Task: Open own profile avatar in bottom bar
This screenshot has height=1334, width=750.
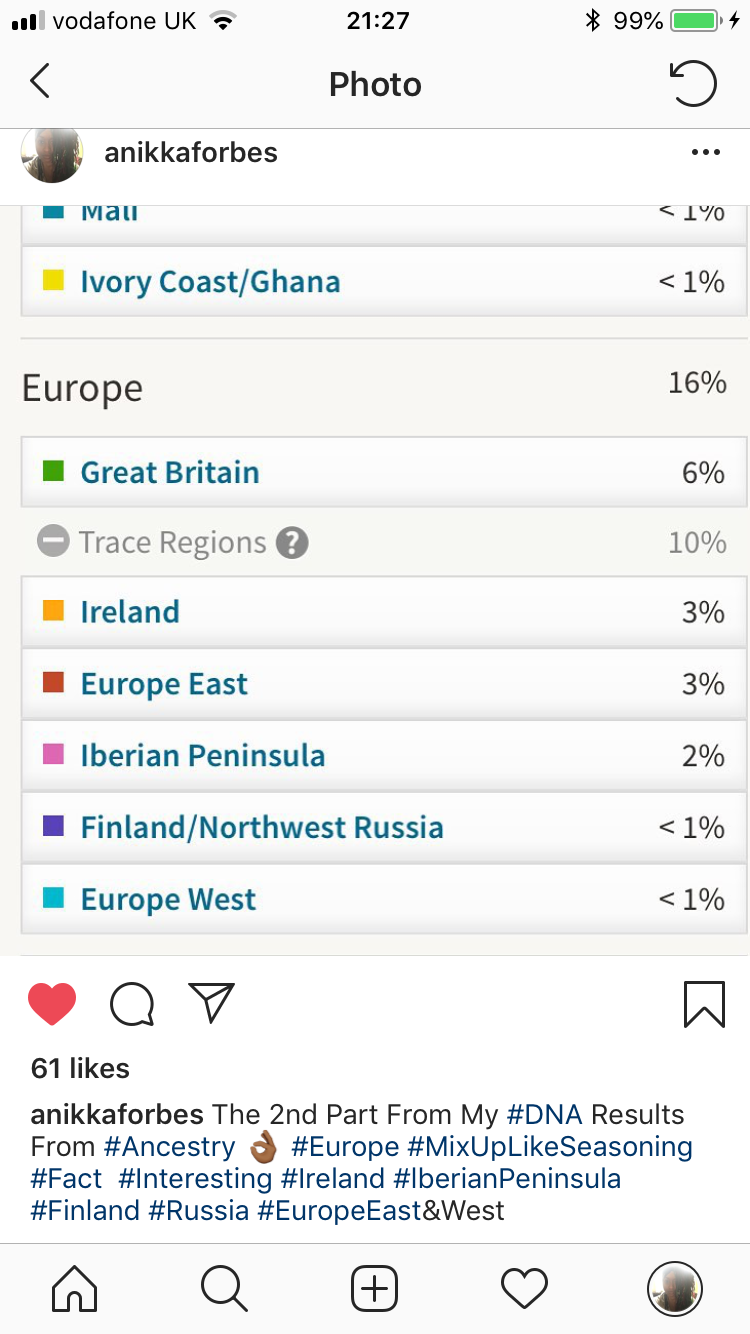Action: (x=675, y=1288)
